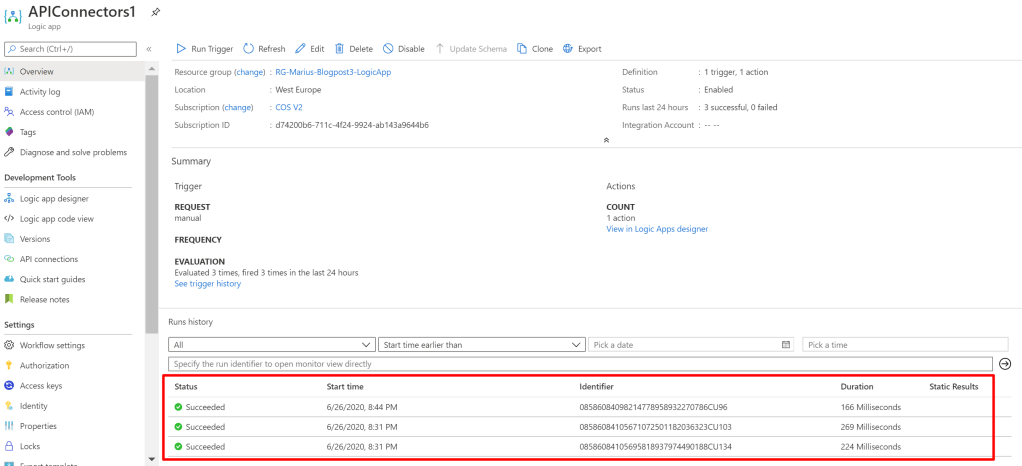The height and width of the screenshot is (466, 1022).
Task: Collapse the left sidebar with double chevron
Action: point(149,48)
